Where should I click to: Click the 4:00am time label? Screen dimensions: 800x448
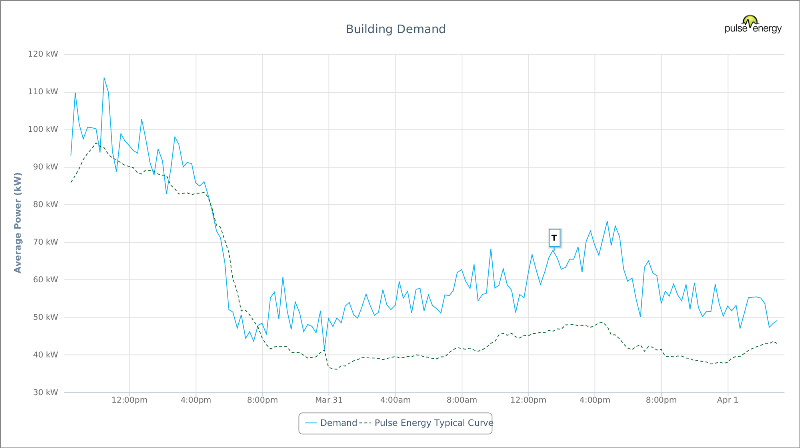pos(395,400)
